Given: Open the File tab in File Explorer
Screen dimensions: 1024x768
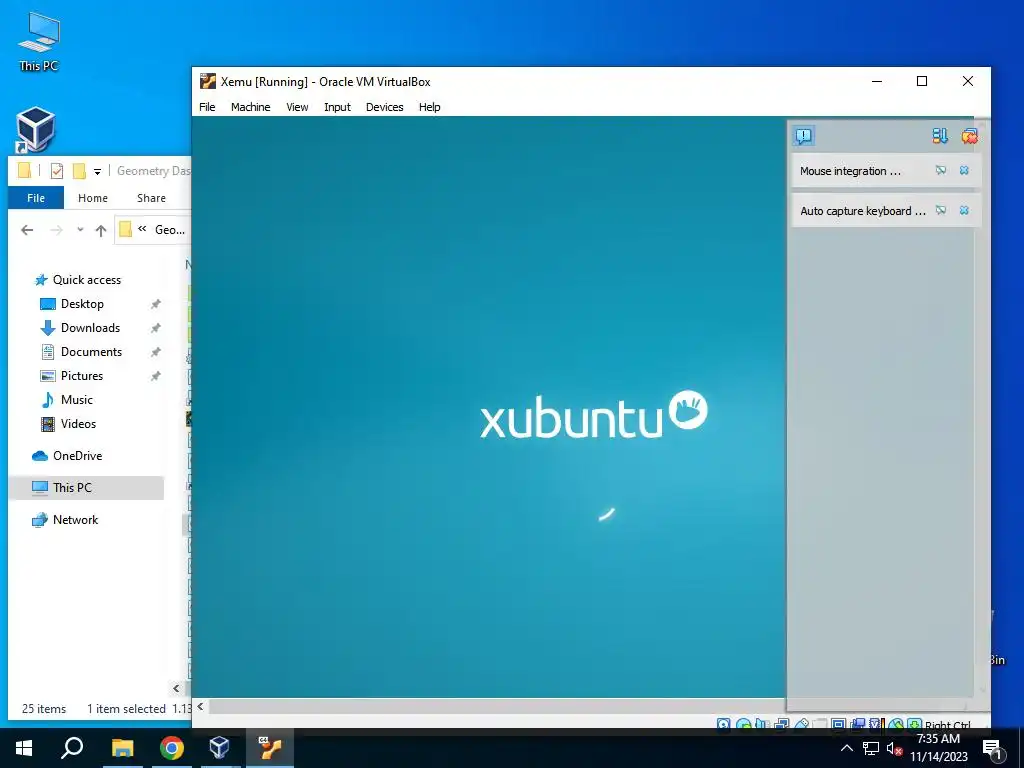Looking at the screenshot, I should (x=36, y=198).
